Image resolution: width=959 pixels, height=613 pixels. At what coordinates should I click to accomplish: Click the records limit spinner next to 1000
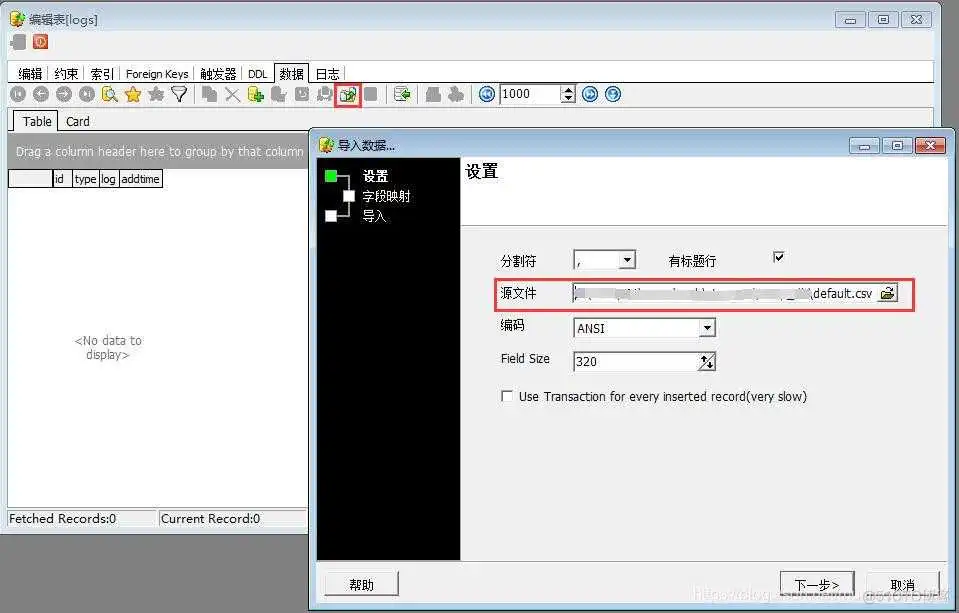(568, 94)
